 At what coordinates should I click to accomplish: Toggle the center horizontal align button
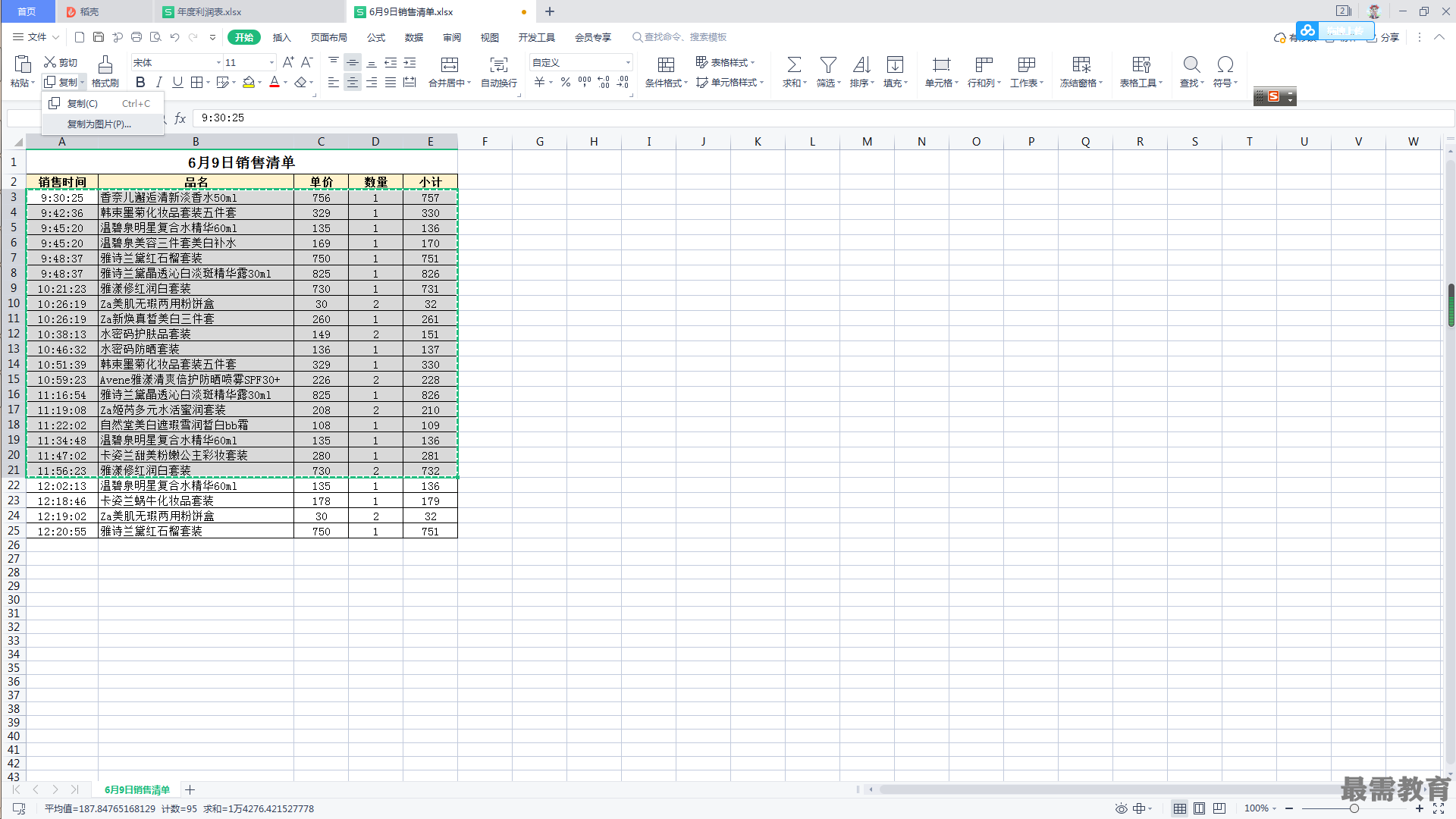coord(353,82)
